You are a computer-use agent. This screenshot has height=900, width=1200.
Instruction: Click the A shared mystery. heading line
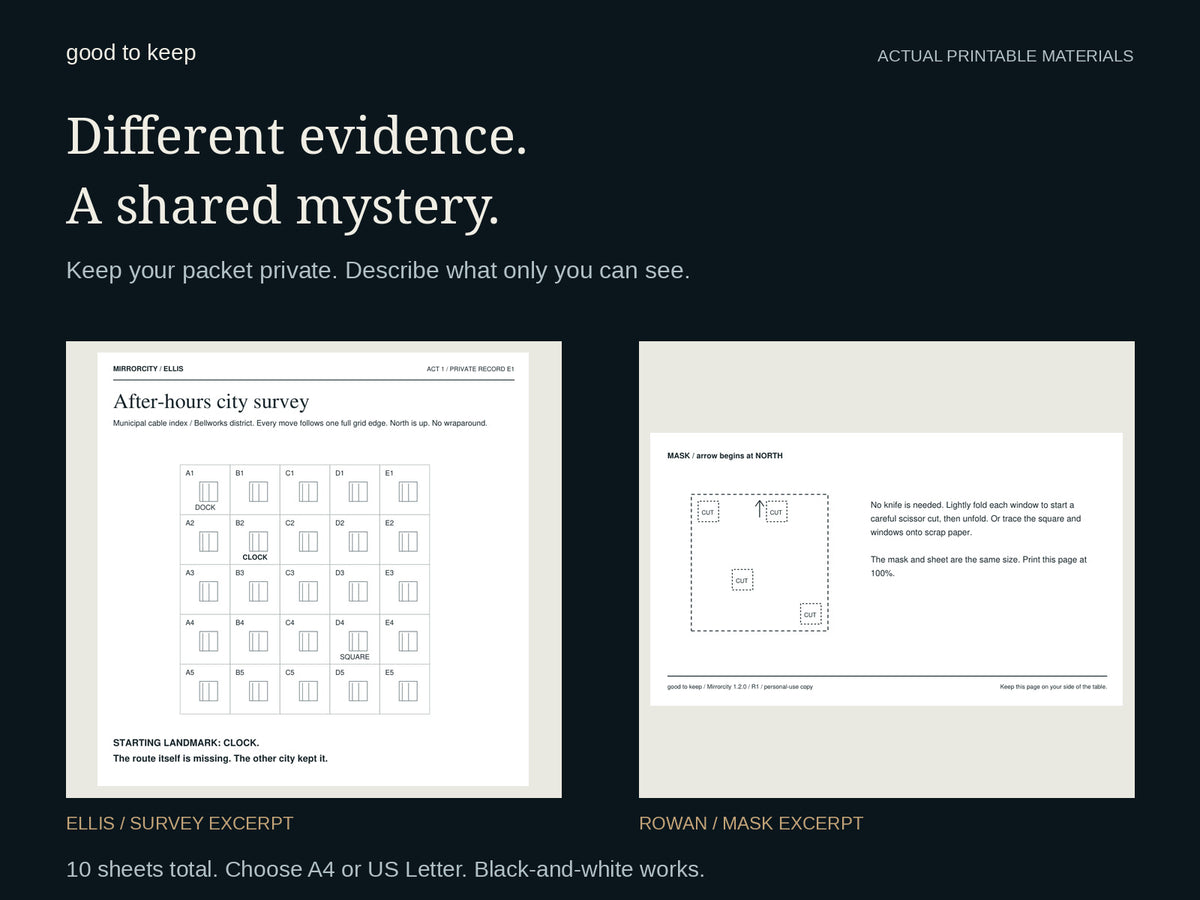[283, 206]
